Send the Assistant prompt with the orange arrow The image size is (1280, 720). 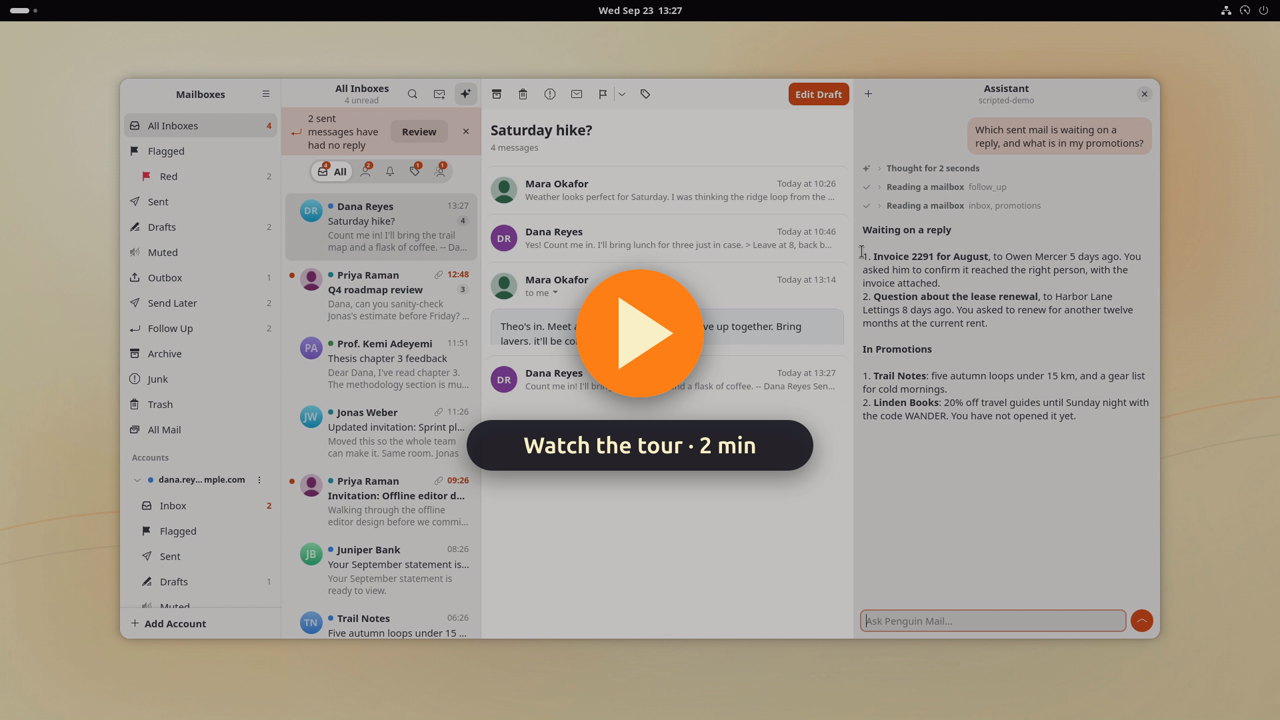point(1141,621)
